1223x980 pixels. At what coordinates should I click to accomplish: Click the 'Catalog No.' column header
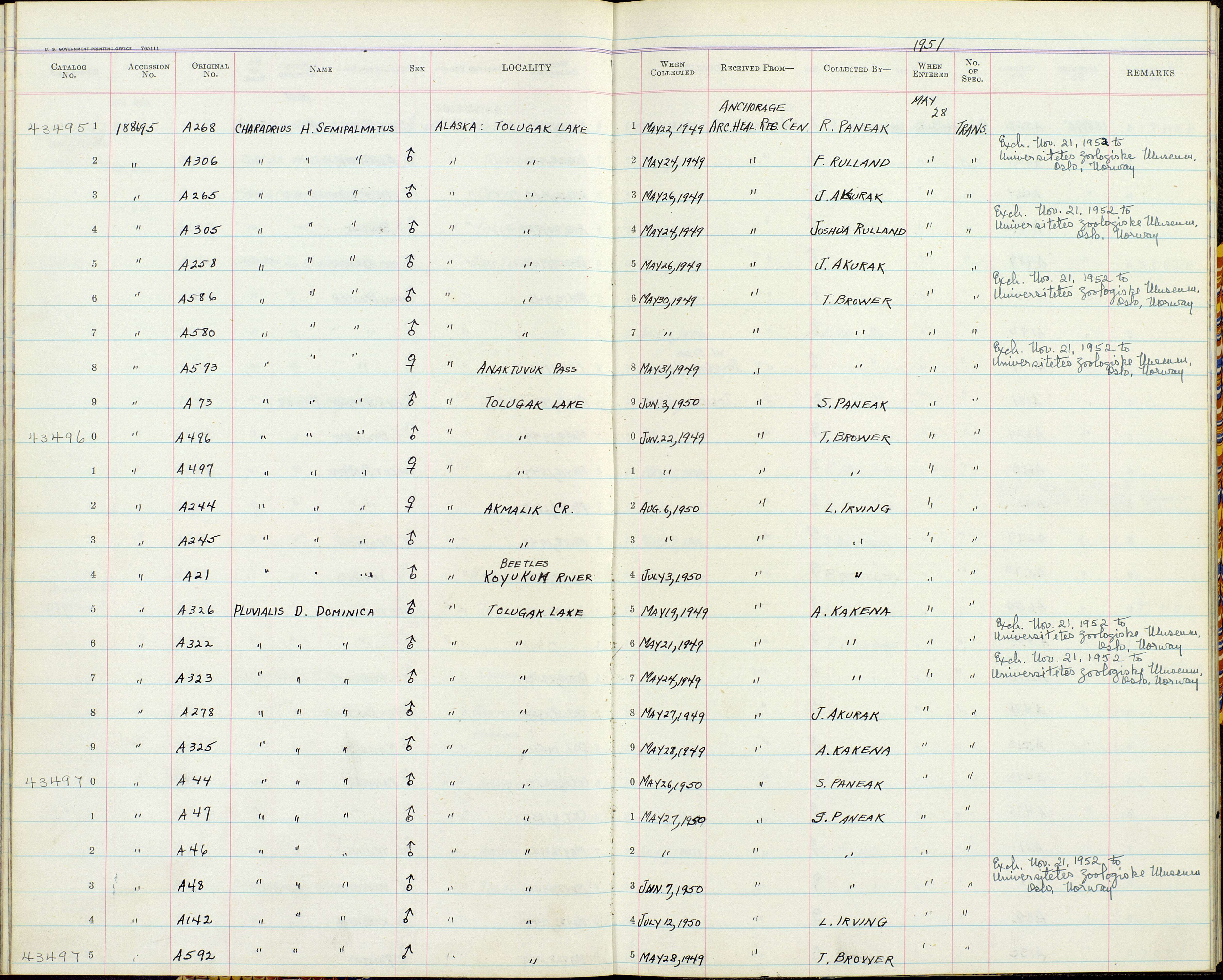pos(69,70)
